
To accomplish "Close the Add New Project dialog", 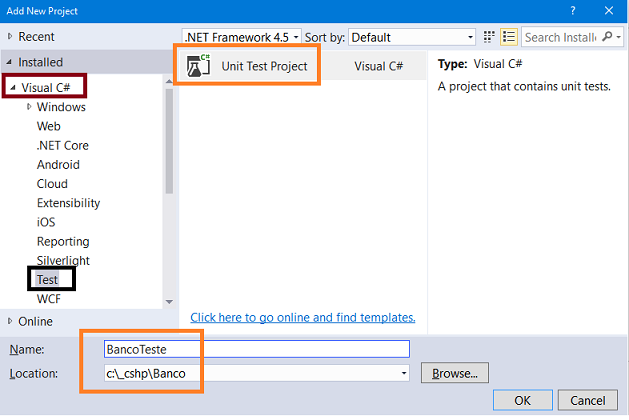I will coord(609,10).
